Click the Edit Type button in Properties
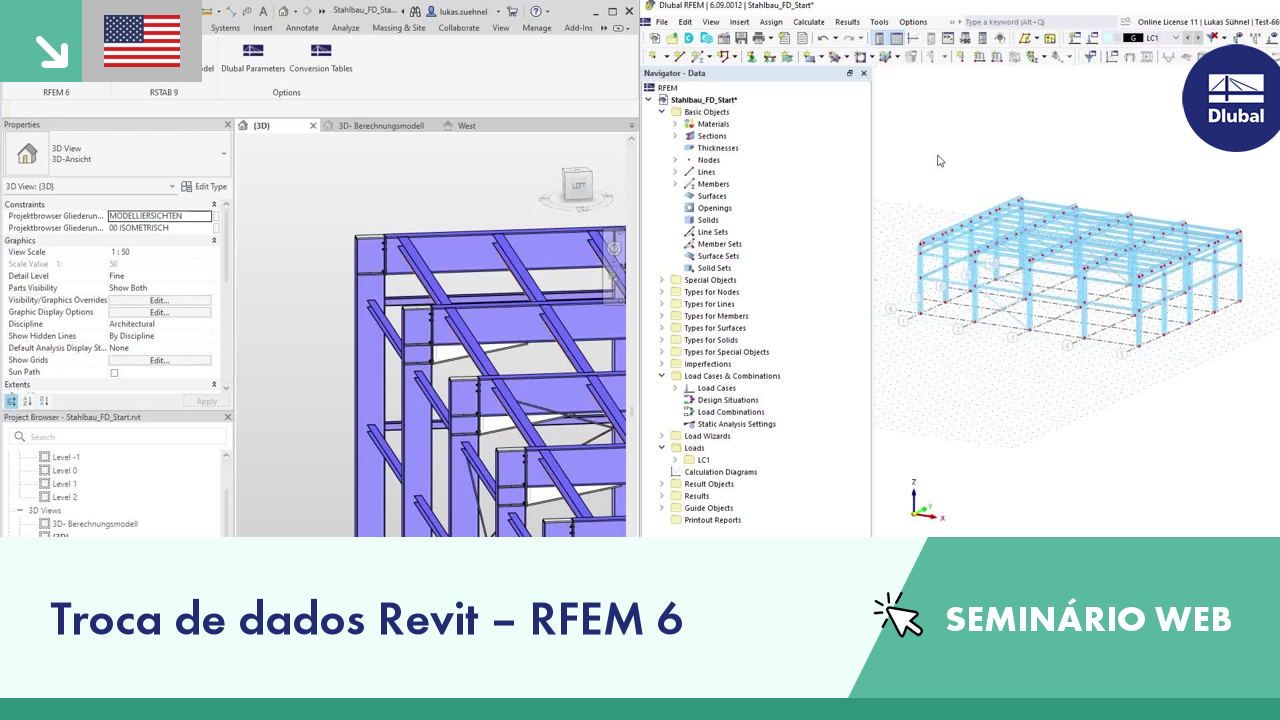This screenshot has width=1280, height=720. (211, 186)
